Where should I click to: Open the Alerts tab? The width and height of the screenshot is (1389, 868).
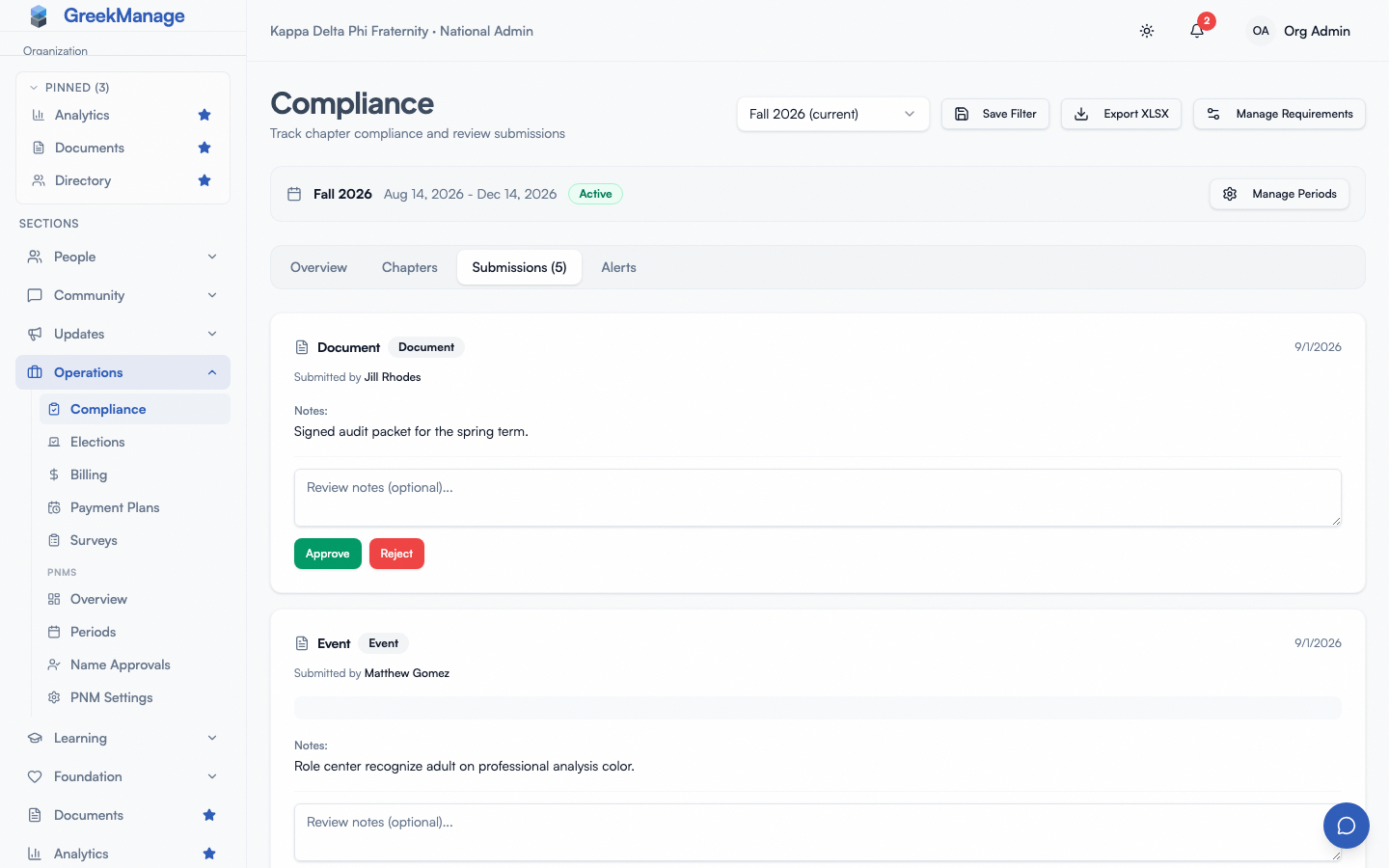618,267
